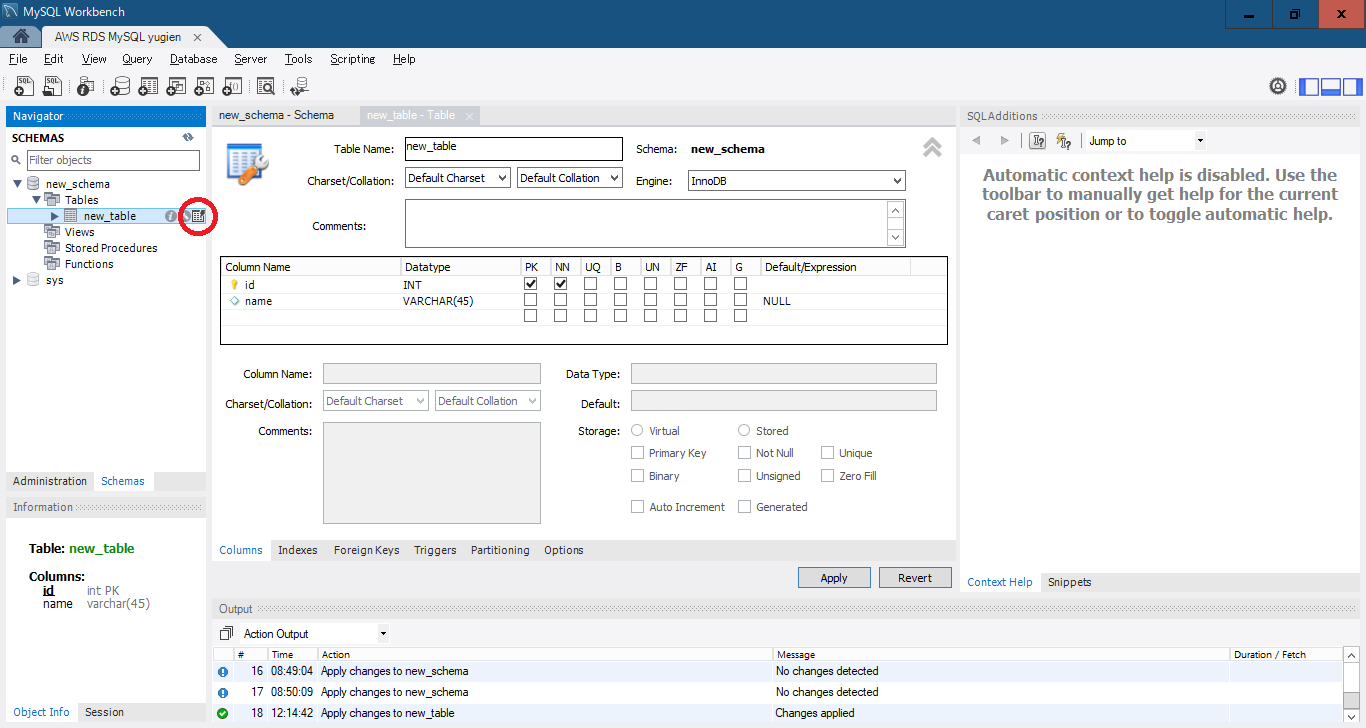
Task: Create new schema toolbar icon
Action: pyautogui.click(x=120, y=86)
